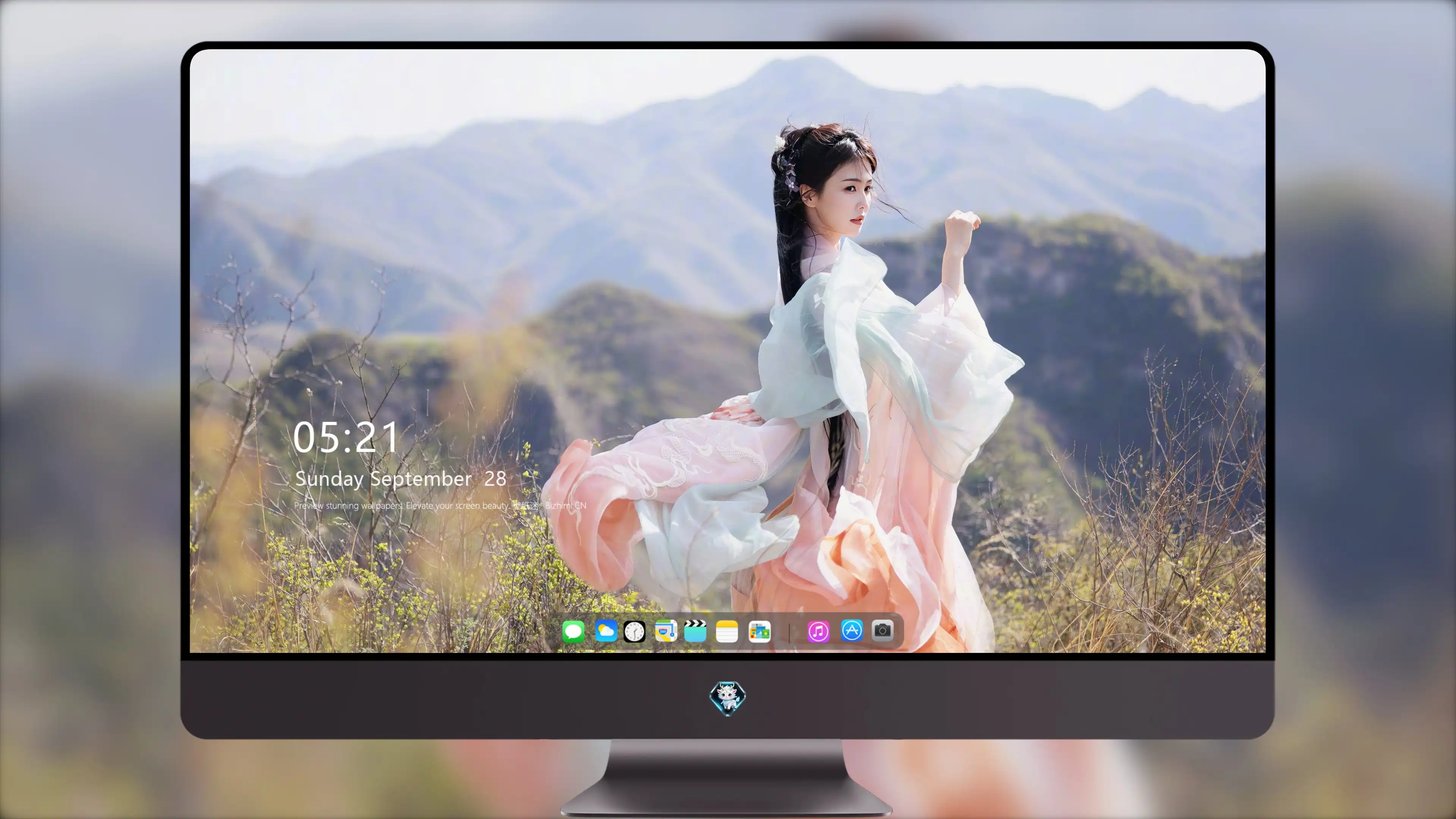Open the Camera app in dock
1456x819 pixels.
pos(882,630)
